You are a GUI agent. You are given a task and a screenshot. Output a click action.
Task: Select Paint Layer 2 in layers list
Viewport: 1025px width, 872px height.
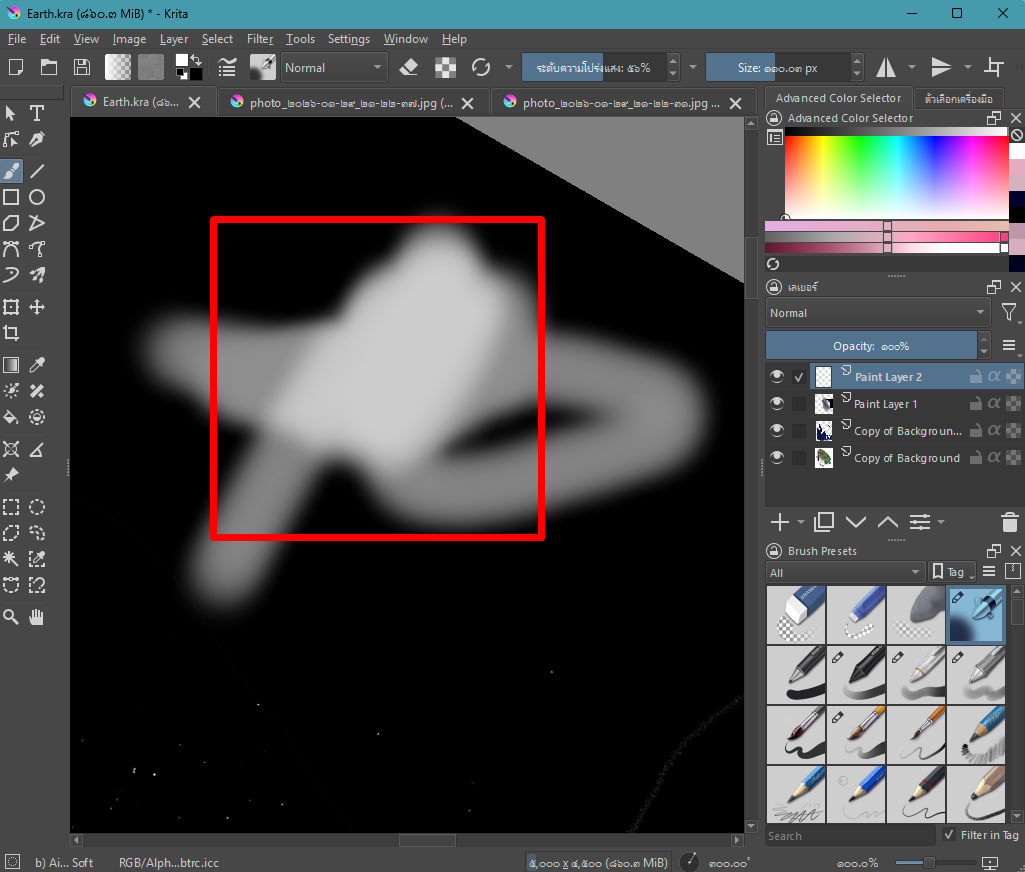pyautogui.click(x=888, y=377)
